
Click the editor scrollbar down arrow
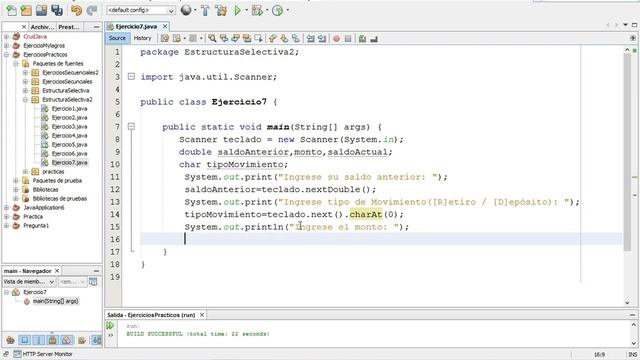(627, 303)
